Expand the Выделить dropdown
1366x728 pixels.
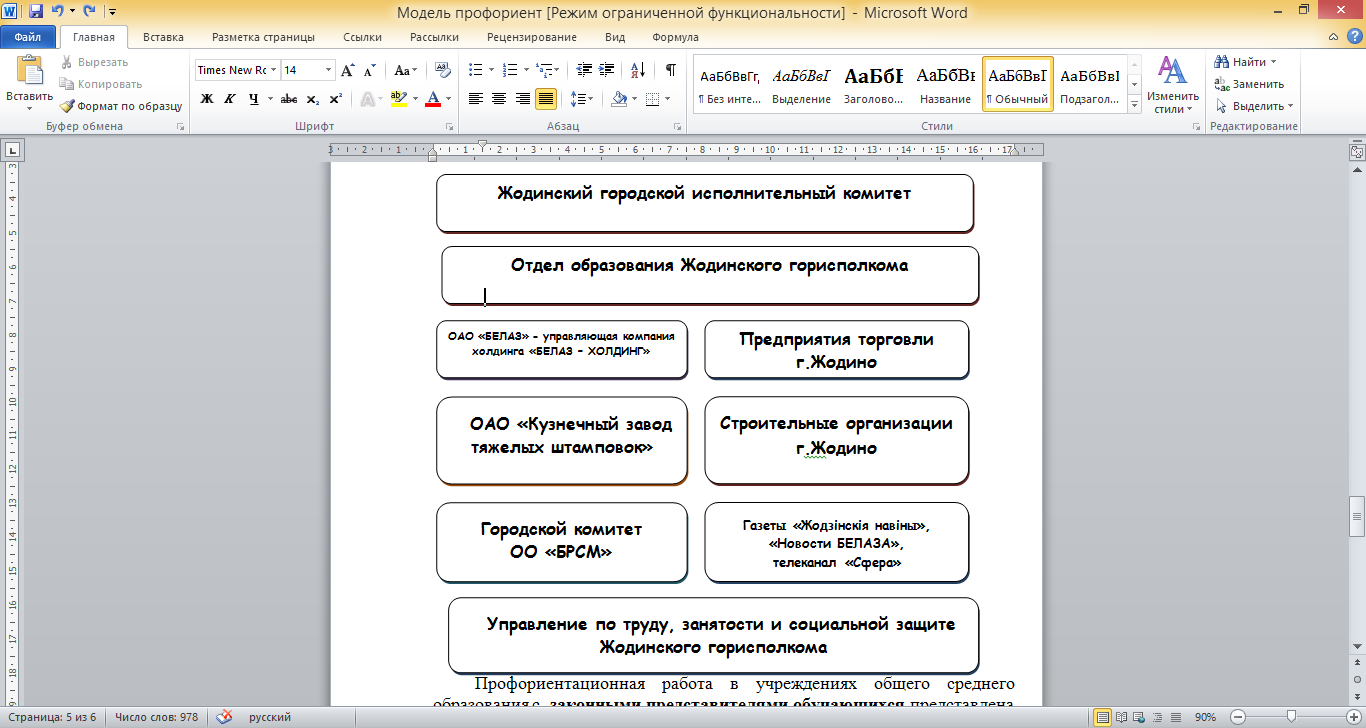coord(1254,106)
